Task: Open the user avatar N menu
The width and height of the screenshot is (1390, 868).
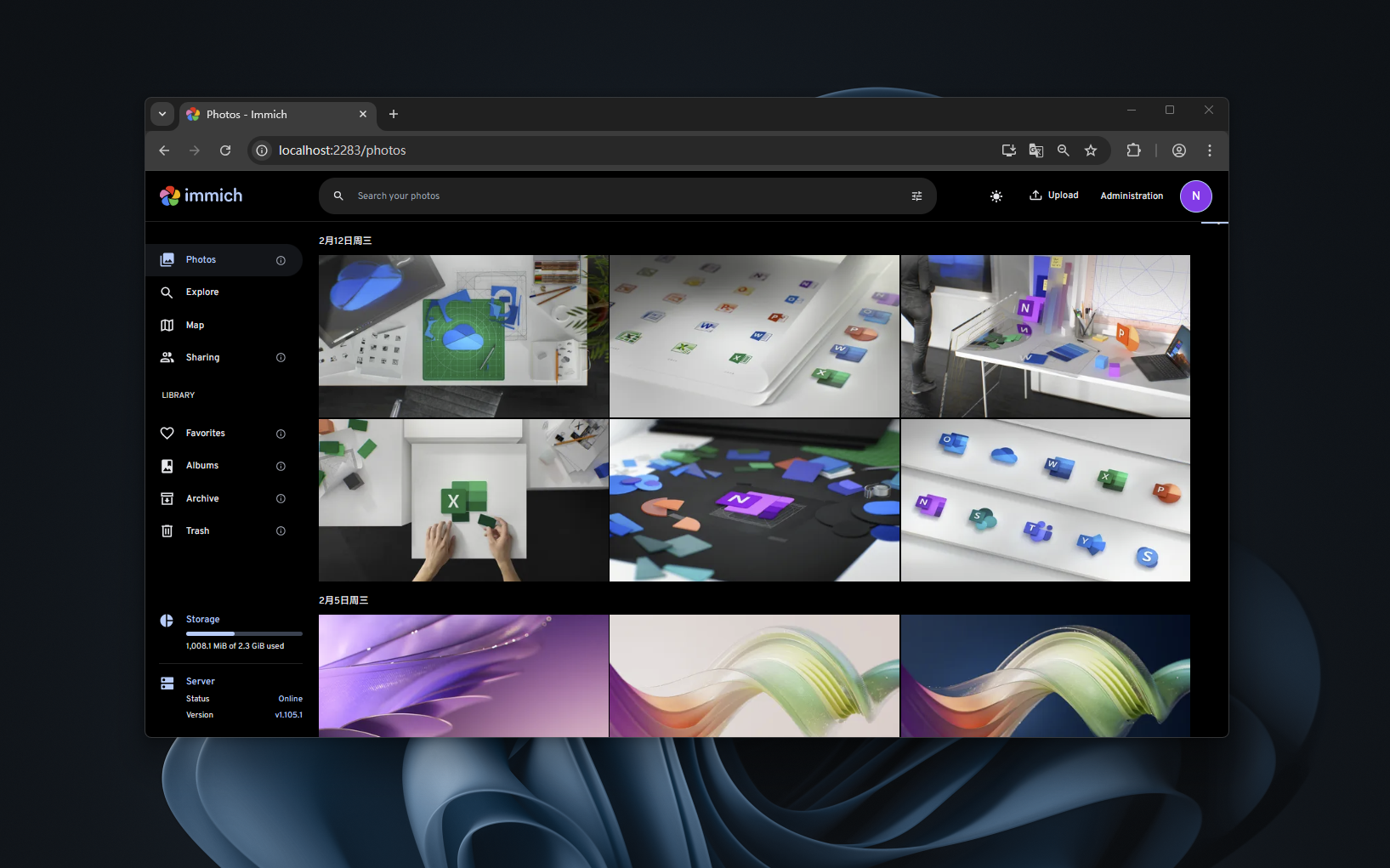Action: pos(1195,196)
